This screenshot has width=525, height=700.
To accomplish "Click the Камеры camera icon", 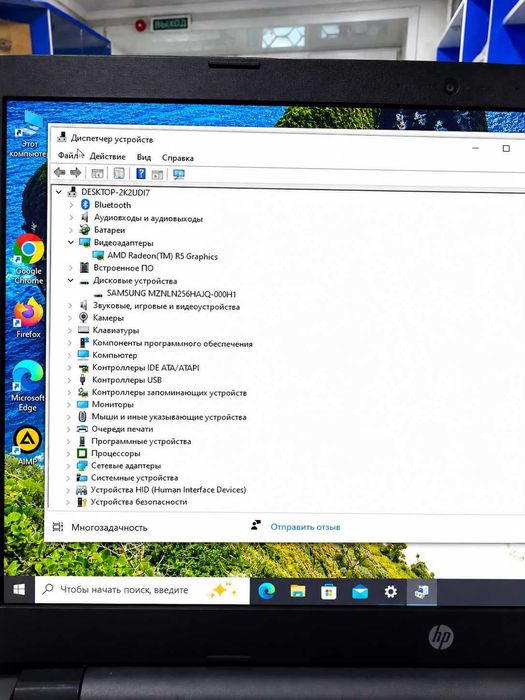I will tap(83, 317).
